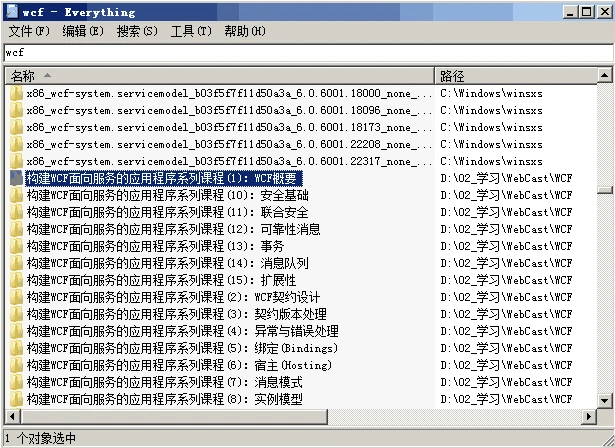Image resolution: width=615 pixels, height=448 pixels.
Task: Sort results by 名称 column header
Action: pyautogui.click(x=220, y=75)
